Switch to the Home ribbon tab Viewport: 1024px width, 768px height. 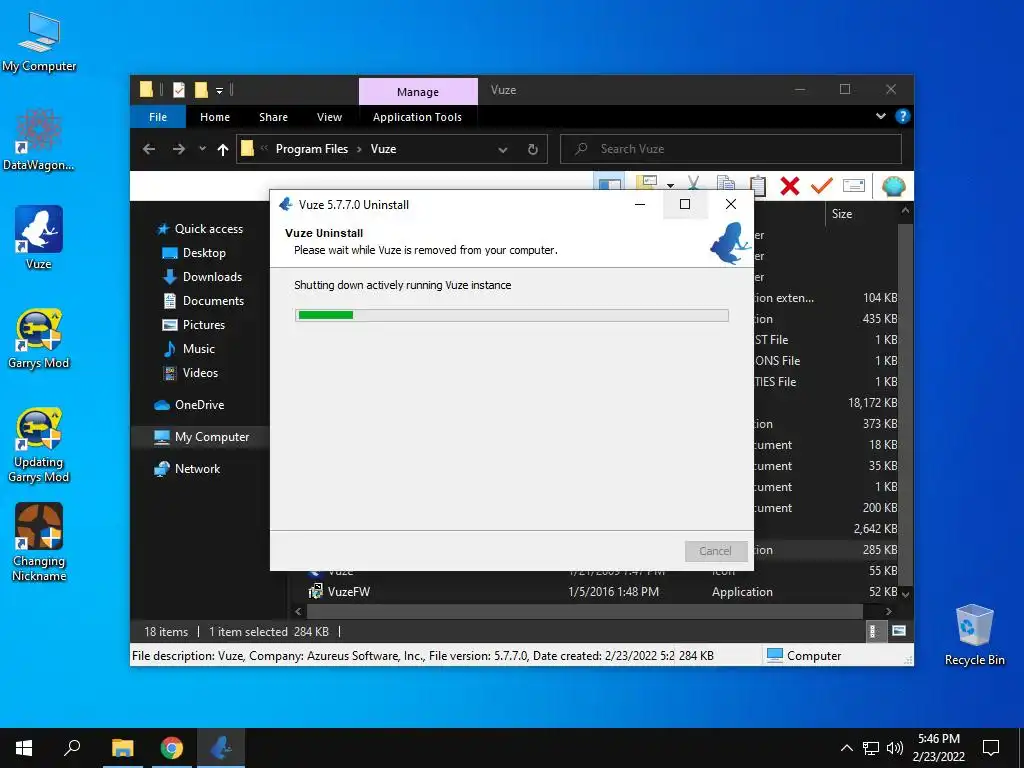(x=215, y=117)
